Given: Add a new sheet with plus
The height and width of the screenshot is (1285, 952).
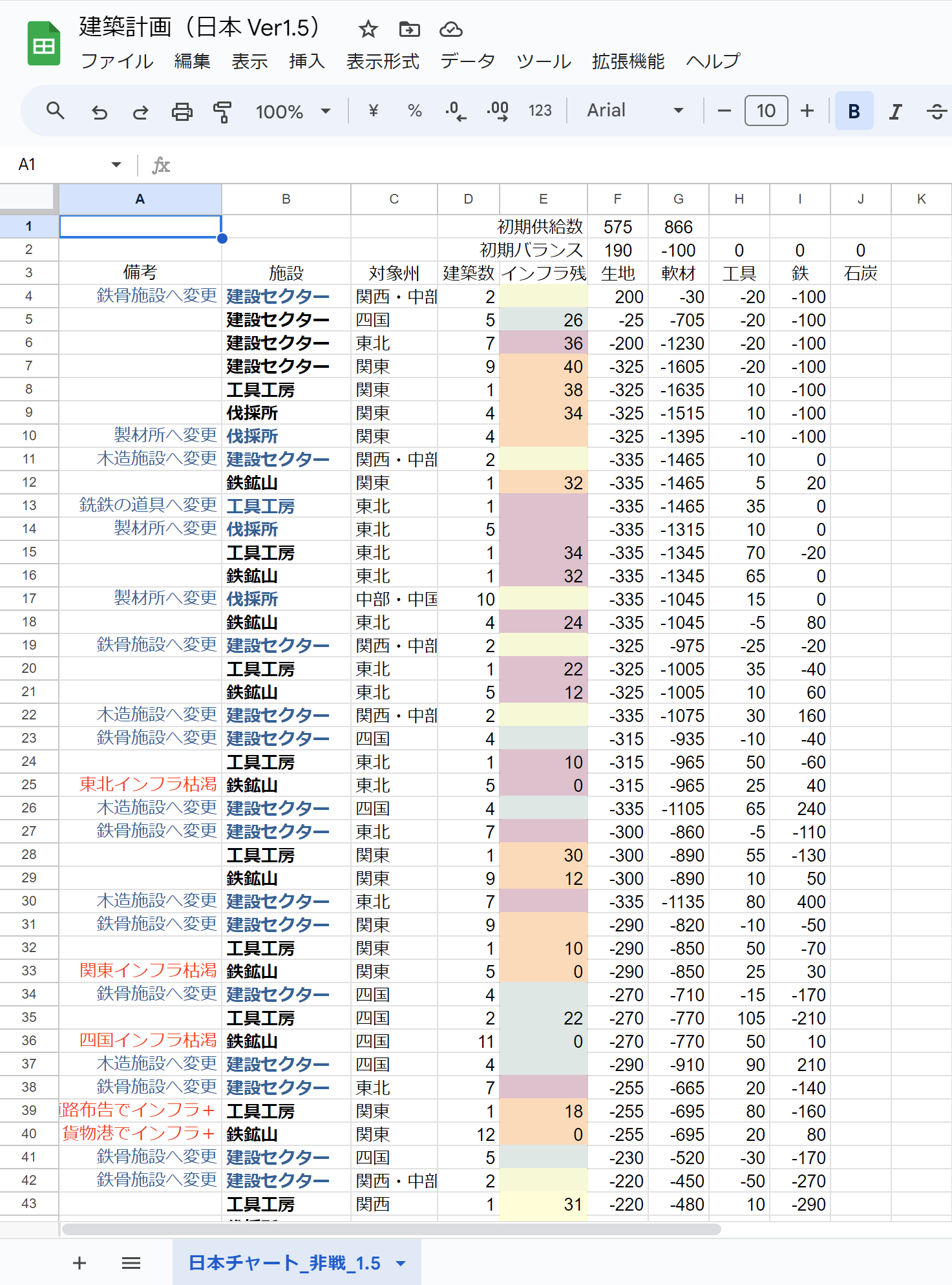Looking at the screenshot, I should click(x=79, y=1262).
